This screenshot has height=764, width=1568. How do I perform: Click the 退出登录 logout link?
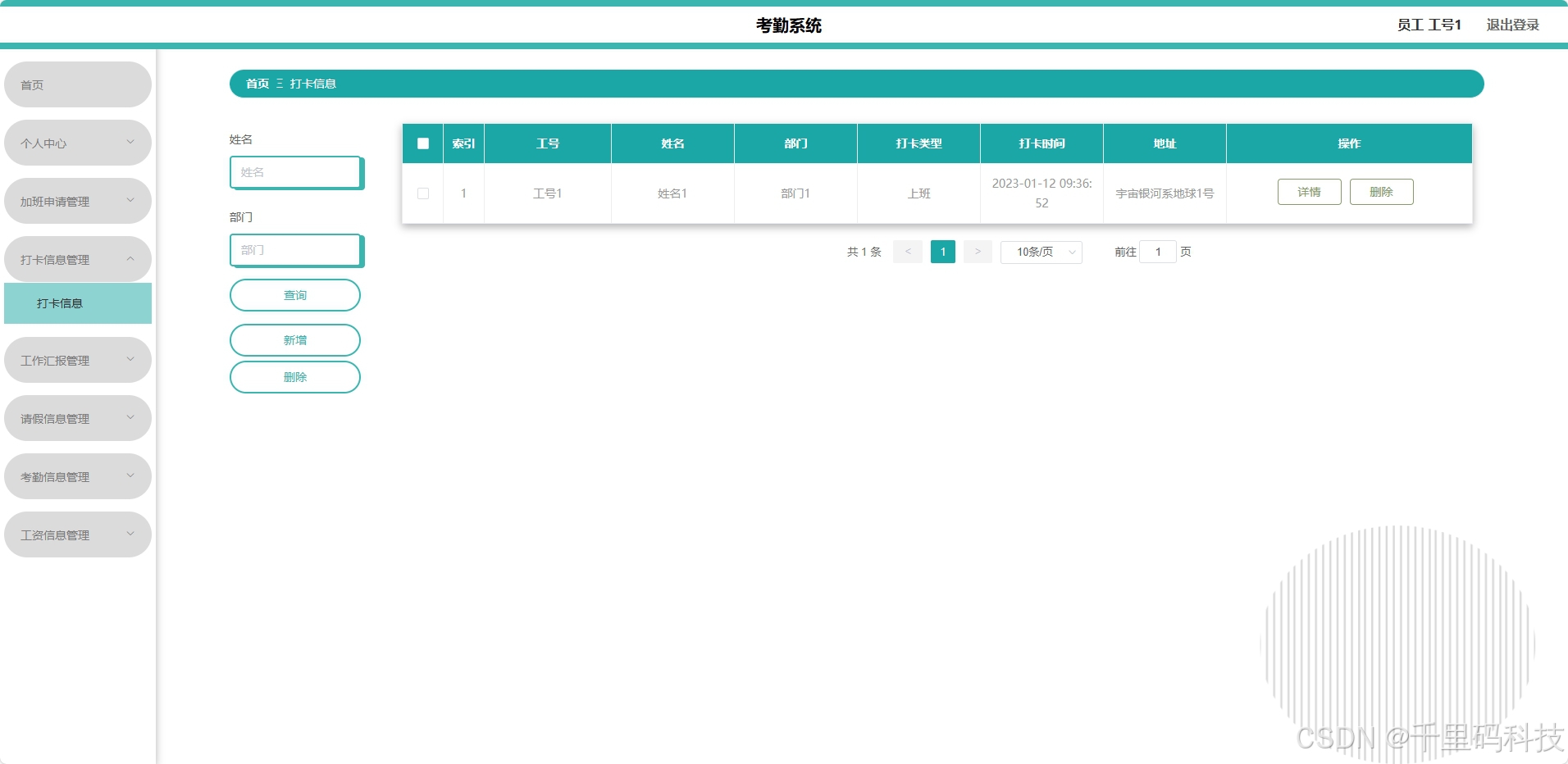point(1513,25)
